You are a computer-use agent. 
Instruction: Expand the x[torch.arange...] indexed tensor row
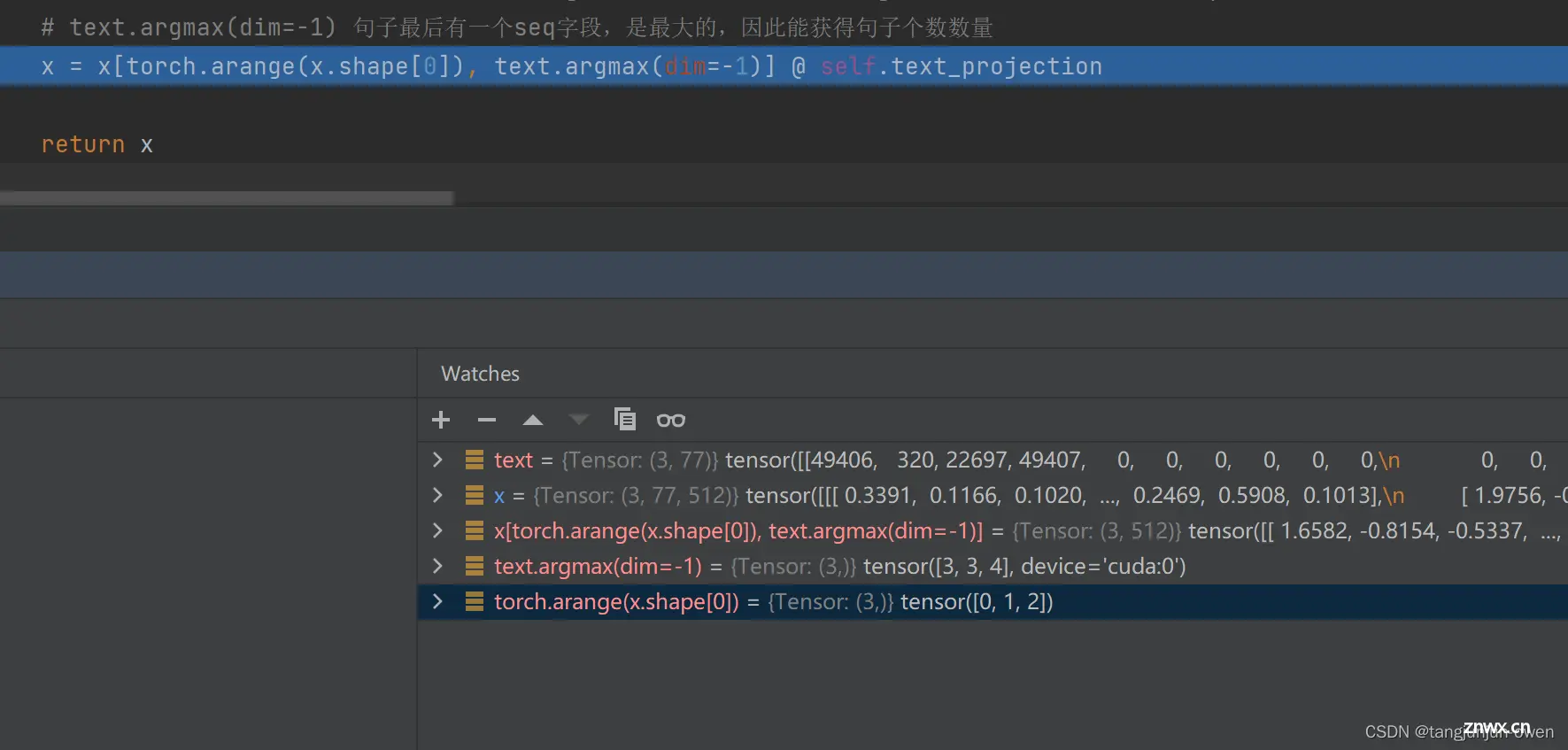[x=437, y=530]
